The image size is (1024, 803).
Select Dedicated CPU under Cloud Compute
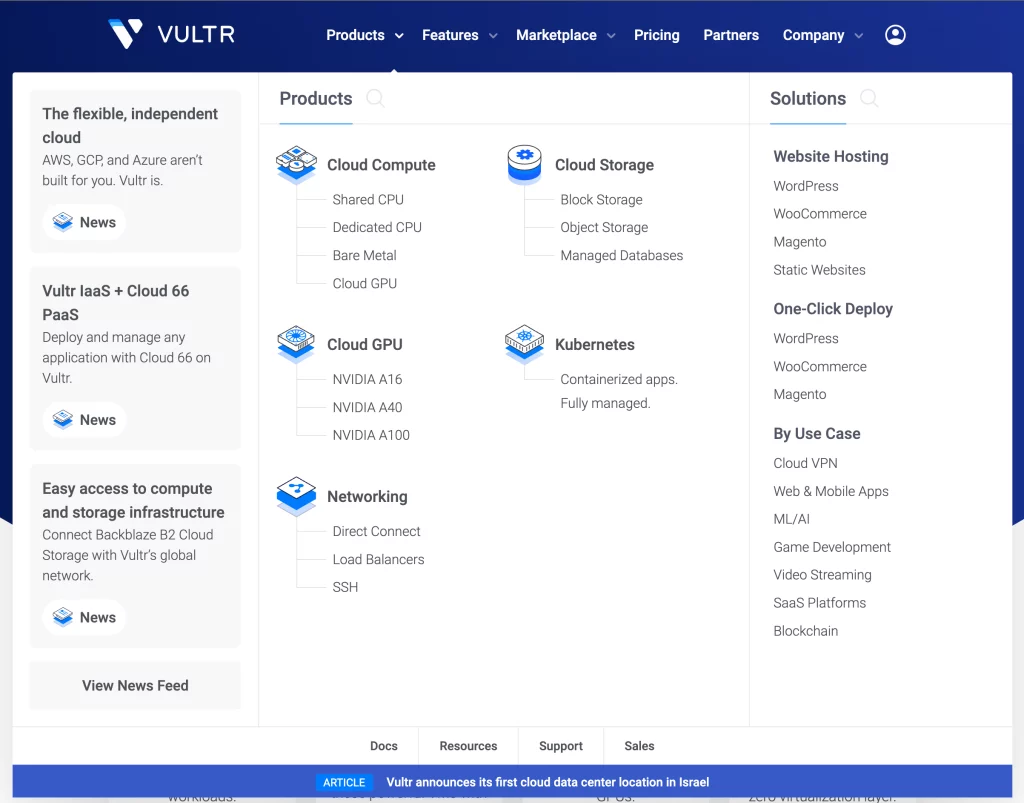(377, 227)
